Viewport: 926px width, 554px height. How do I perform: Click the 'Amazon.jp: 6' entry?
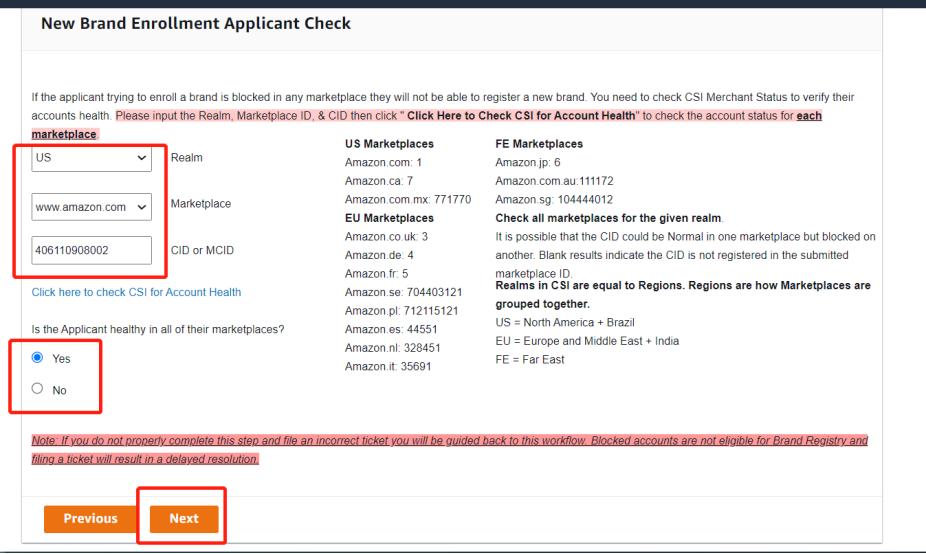click(x=528, y=162)
